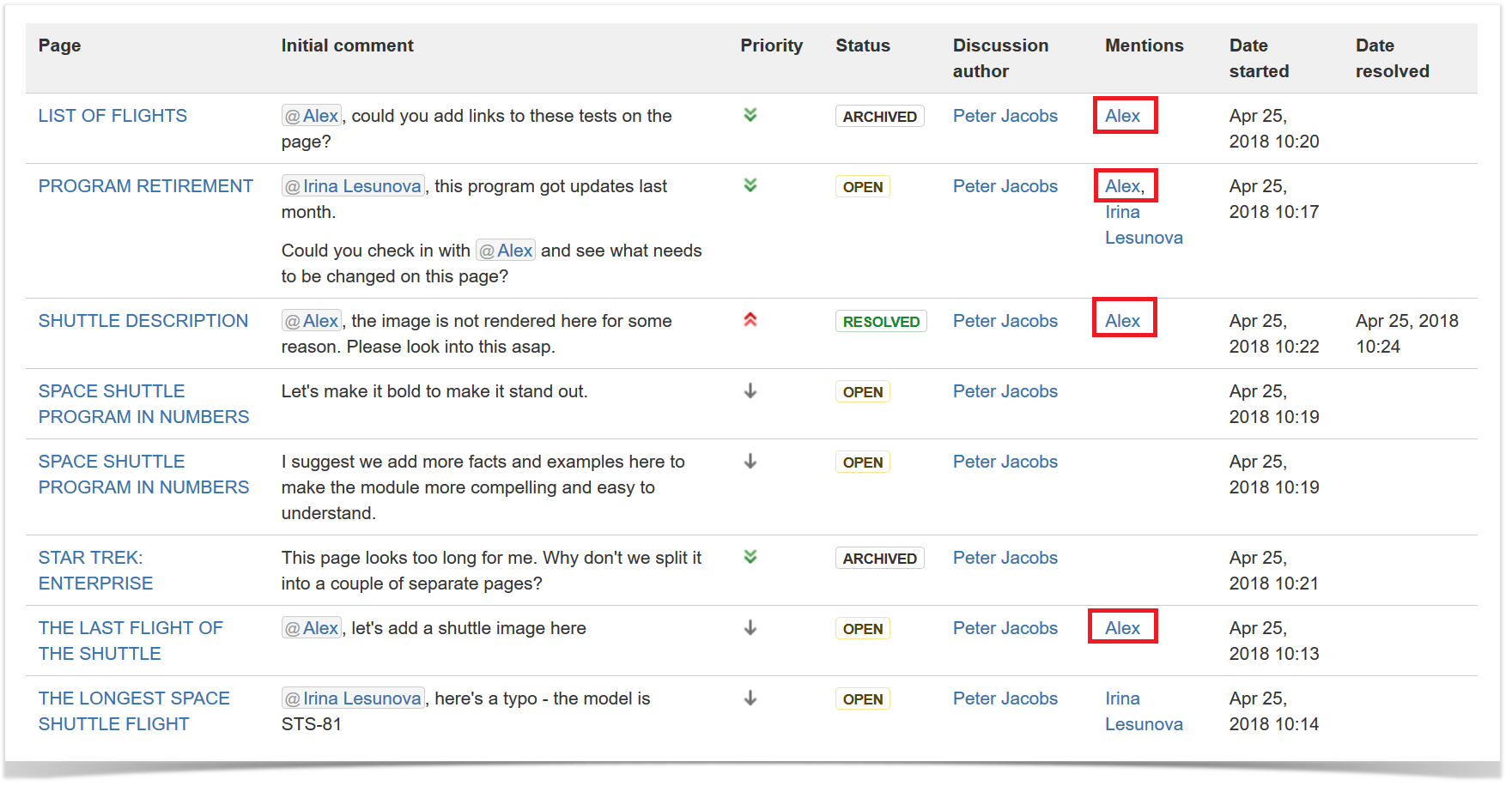Click the comment 'Let's make it bold to make it stand out.'
The height and width of the screenshot is (786, 1512).
click(x=434, y=391)
